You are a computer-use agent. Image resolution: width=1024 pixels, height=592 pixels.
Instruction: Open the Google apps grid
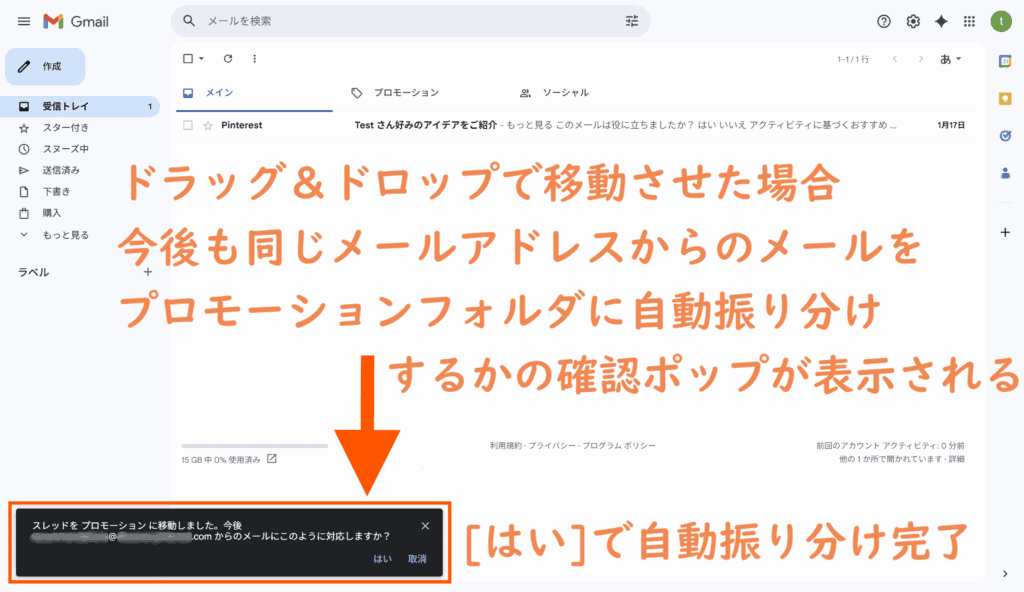(x=969, y=21)
